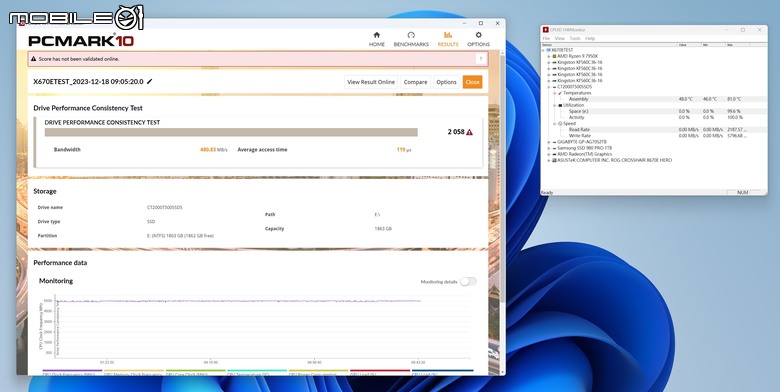Viewport: 780px width, 392px height.
Task: Click the drive performance score bar
Action: 231,132
